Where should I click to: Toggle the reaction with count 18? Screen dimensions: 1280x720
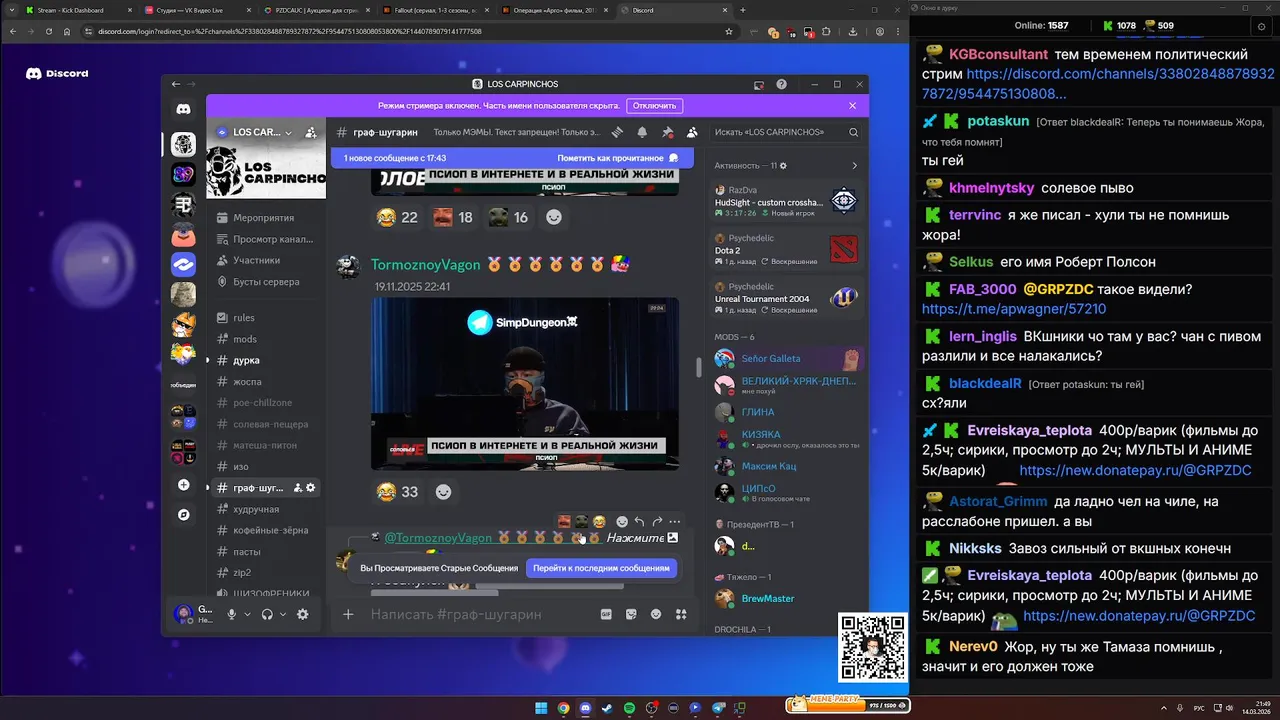(x=452, y=217)
